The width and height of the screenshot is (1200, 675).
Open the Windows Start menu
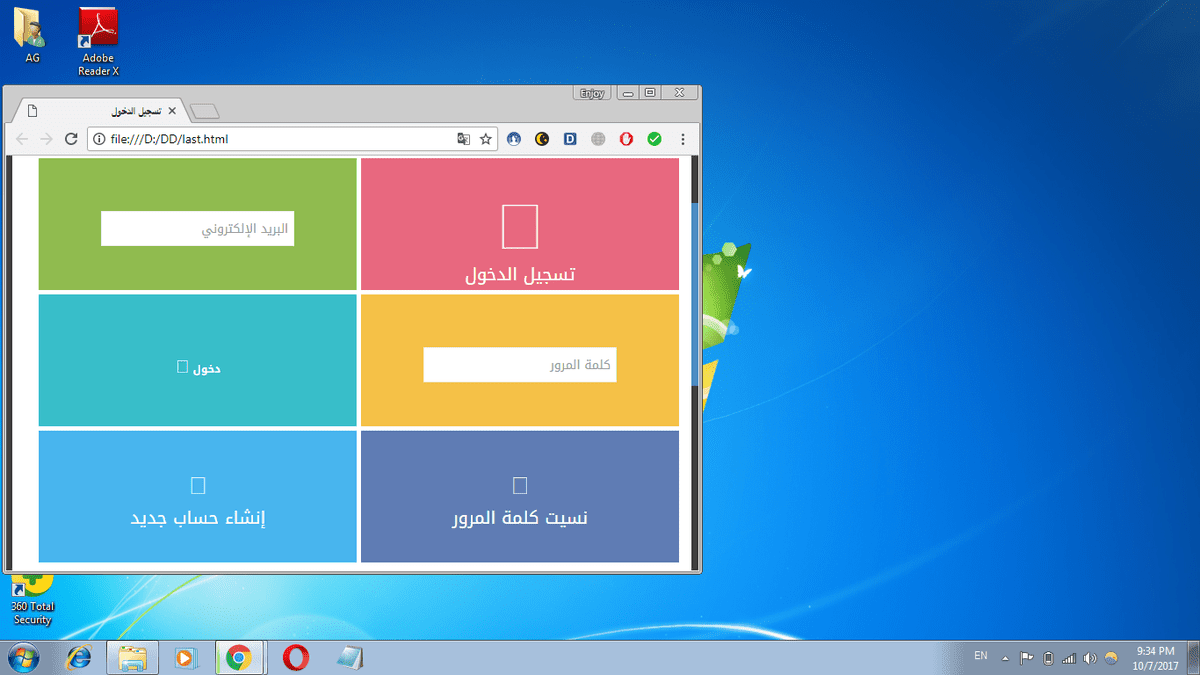(x=23, y=657)
